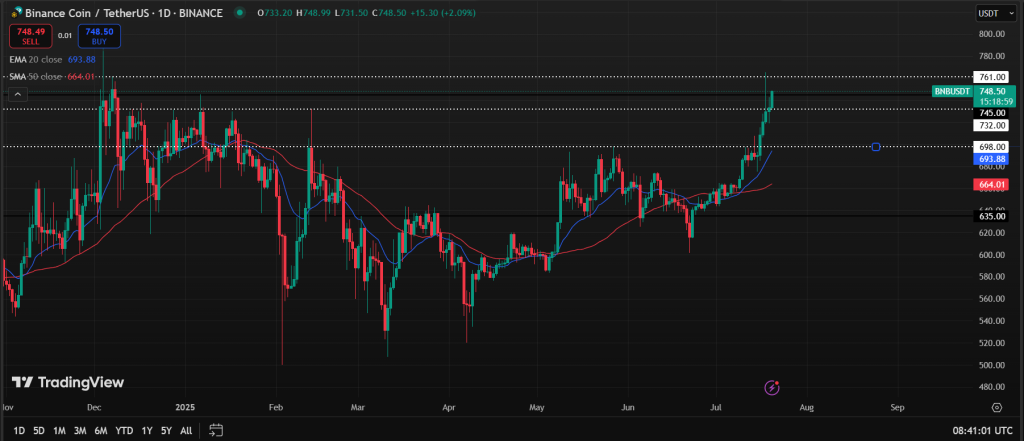The height and width of the screenshot is (441, 1024).
Task: Click the blue 693.88 EMA price label
Action: tap(991, 159)
